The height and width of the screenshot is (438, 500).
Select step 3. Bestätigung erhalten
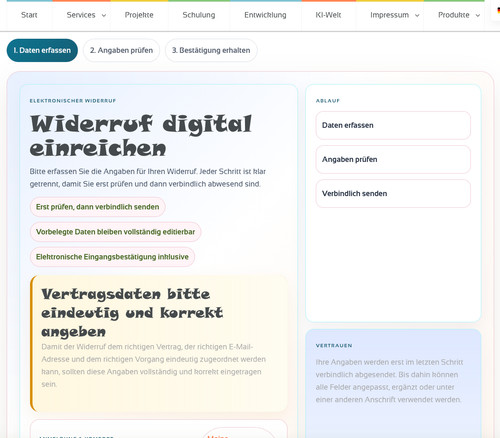211,50
